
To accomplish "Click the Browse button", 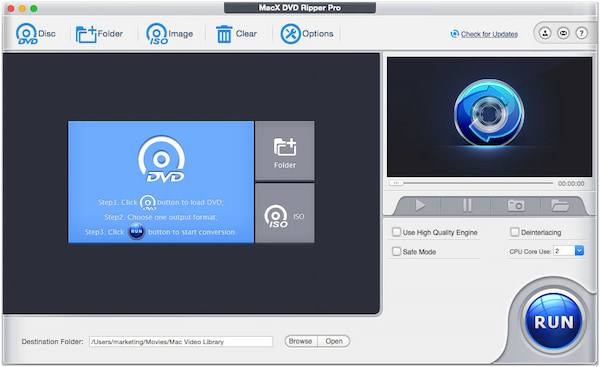I will click(301, 341).
